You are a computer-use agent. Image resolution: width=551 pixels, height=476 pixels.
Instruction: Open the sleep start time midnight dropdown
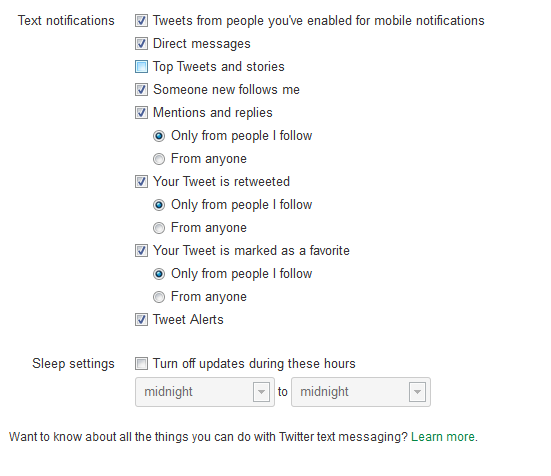[205, 392]
